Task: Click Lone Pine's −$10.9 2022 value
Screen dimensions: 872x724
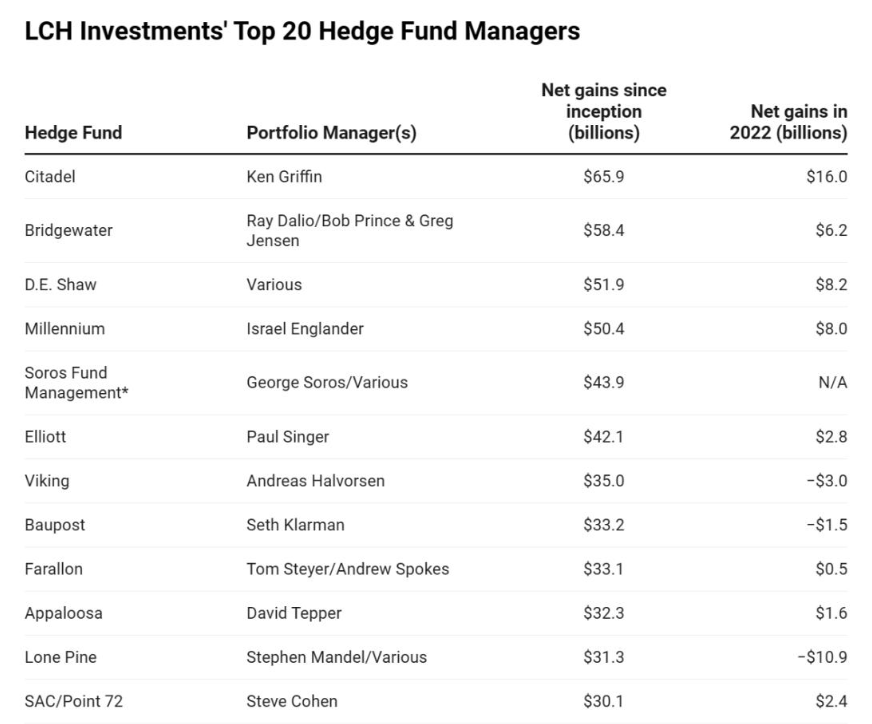Action: [x=825, y=657]
